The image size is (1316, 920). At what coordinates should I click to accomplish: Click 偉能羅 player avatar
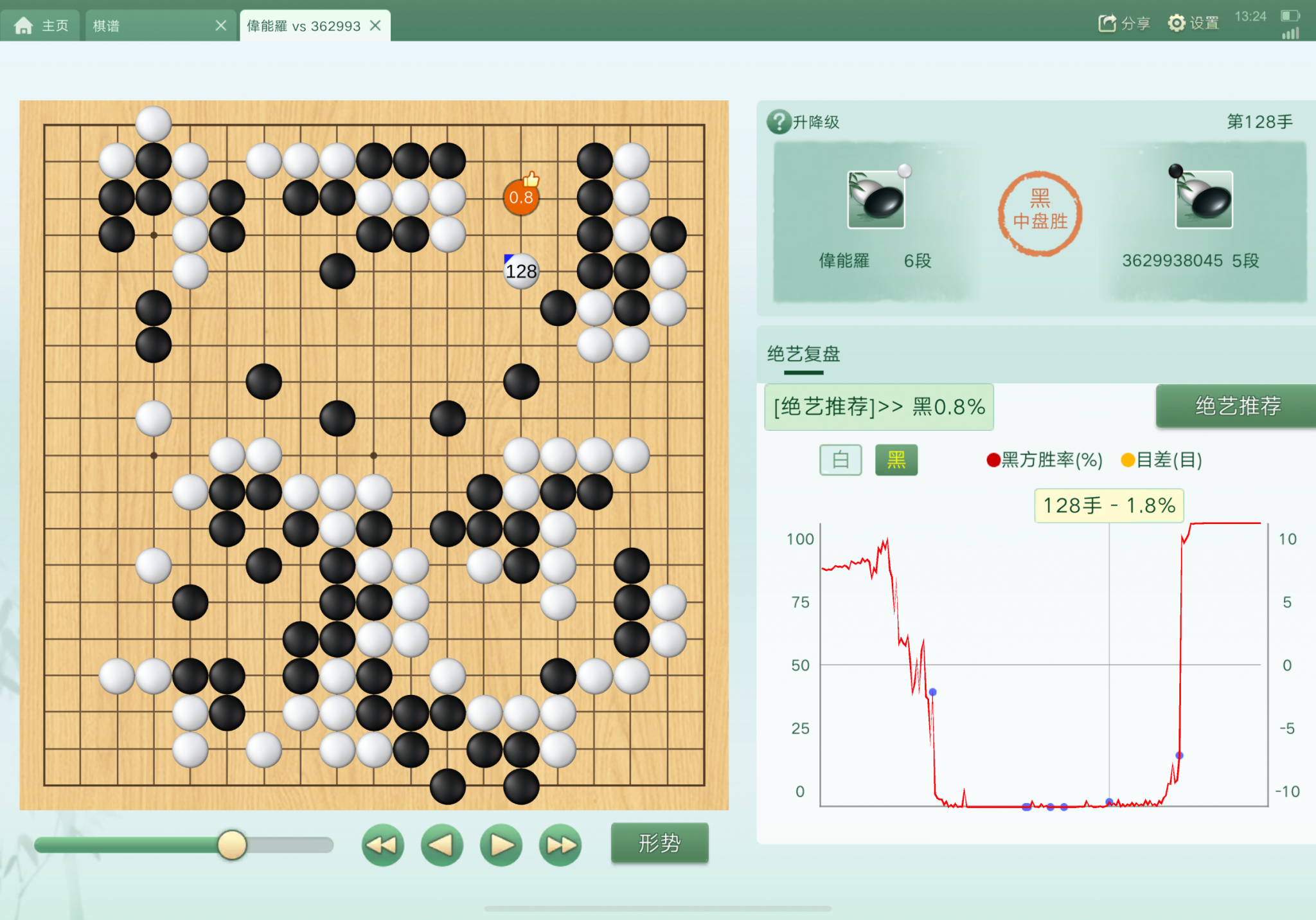point(876,200)
